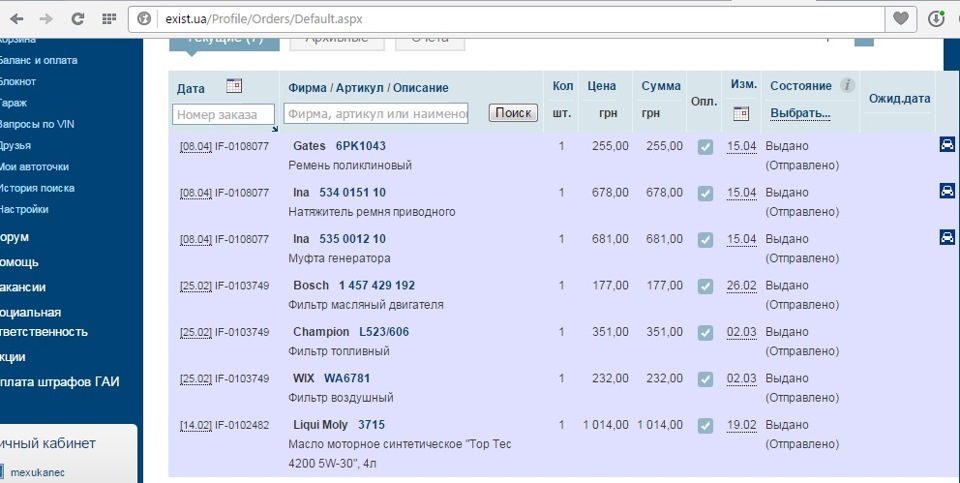Open change date 02.03 in WIX row

(741, 379)
